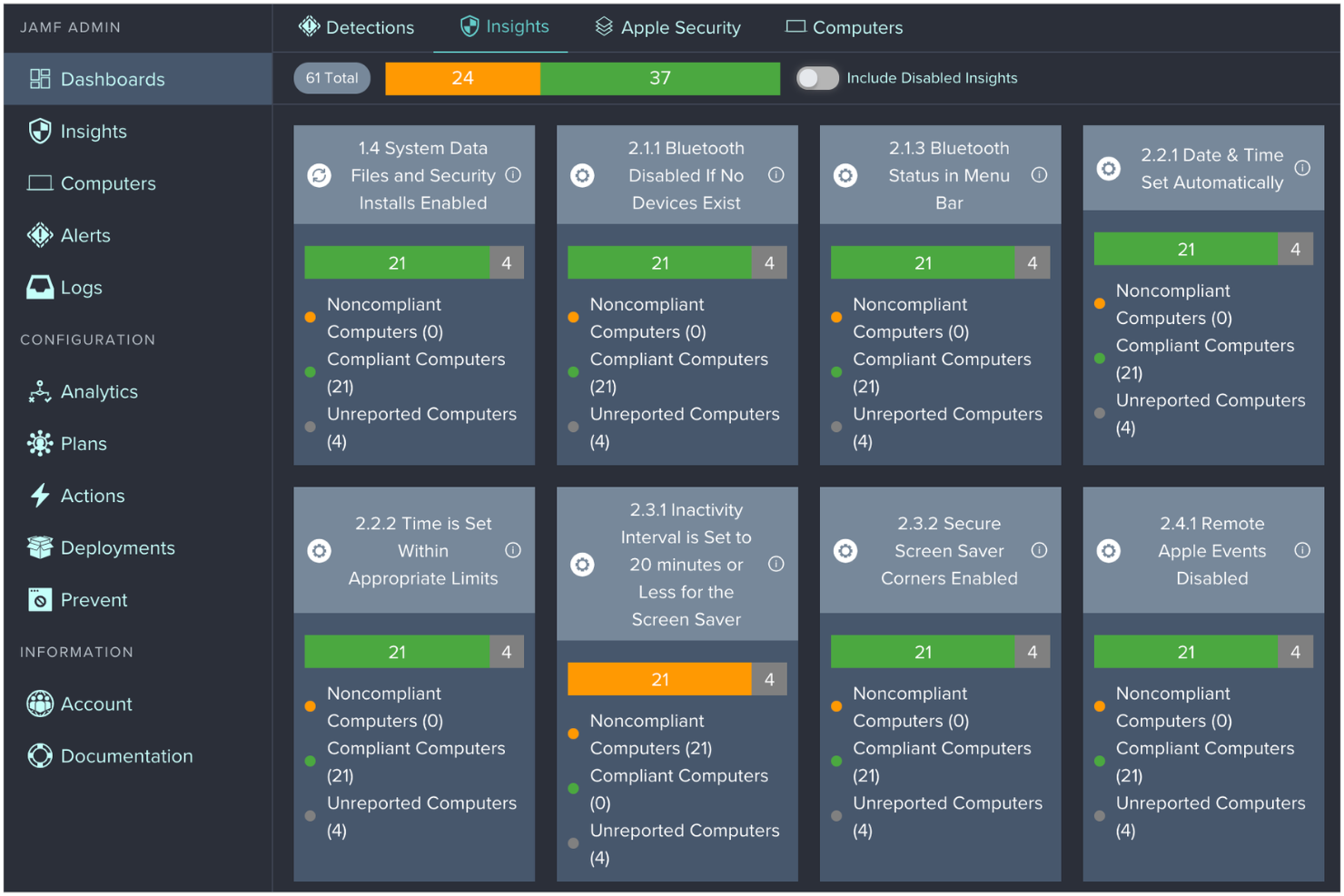1344x896 pixels.
Task: Open the info tooltip on 2.4.1 Remote Apple Events
Action: point(1302,550)
